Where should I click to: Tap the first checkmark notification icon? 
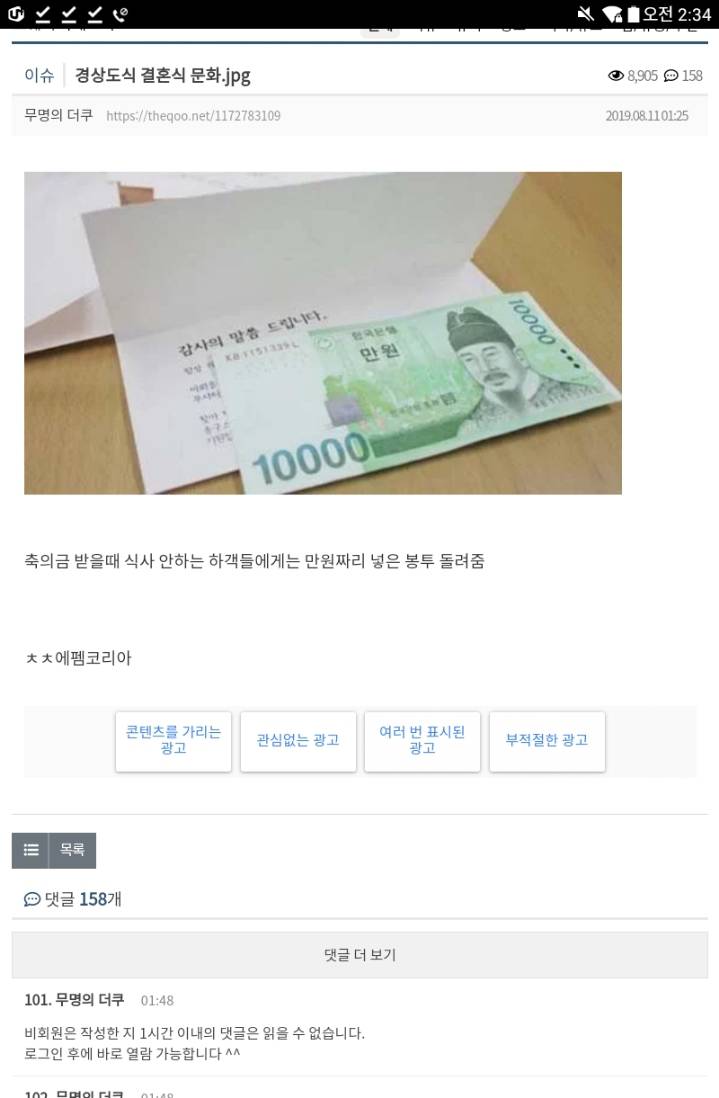tap(43, 14)
